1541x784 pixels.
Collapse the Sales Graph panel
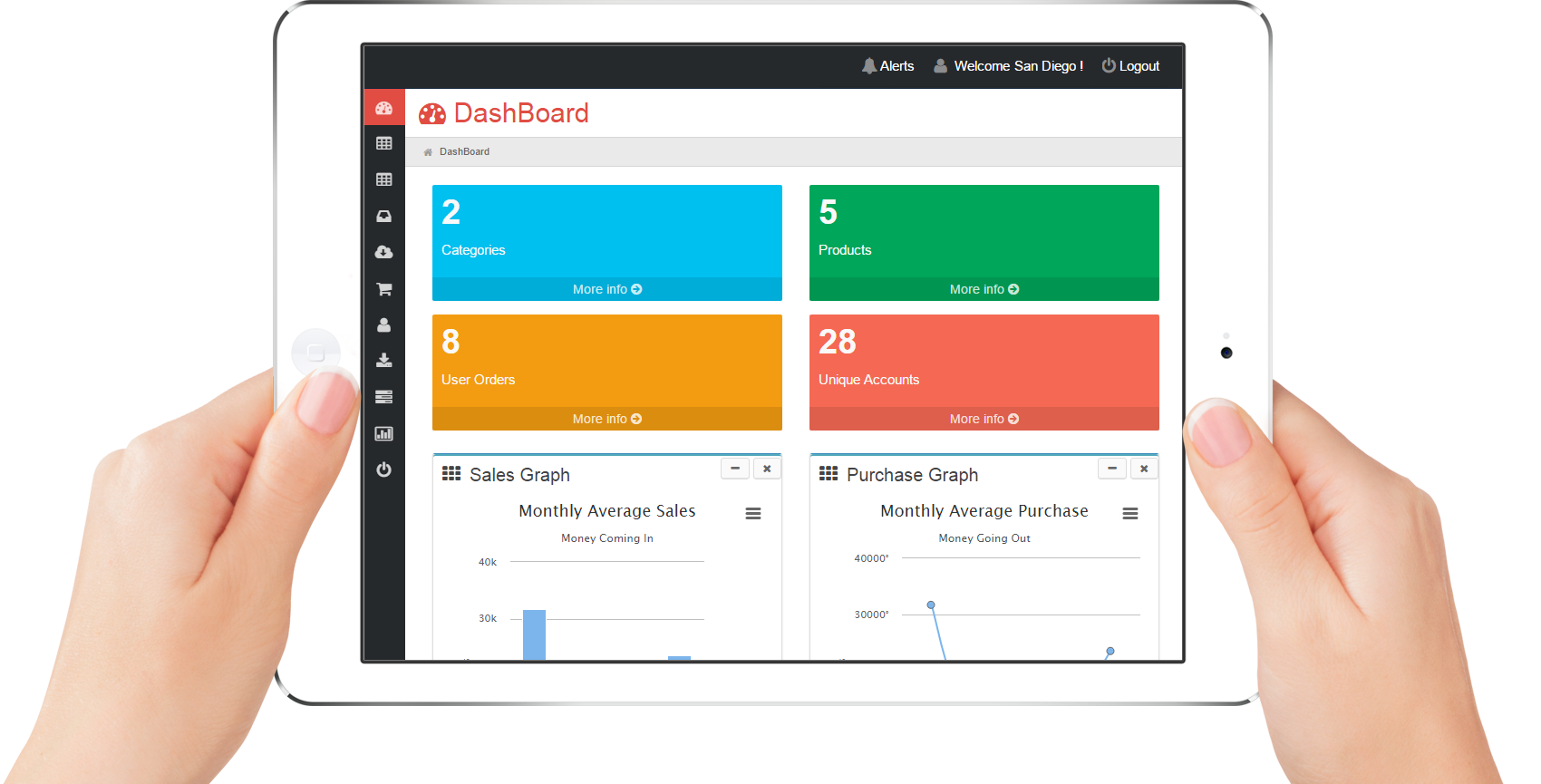coord(735,469)
